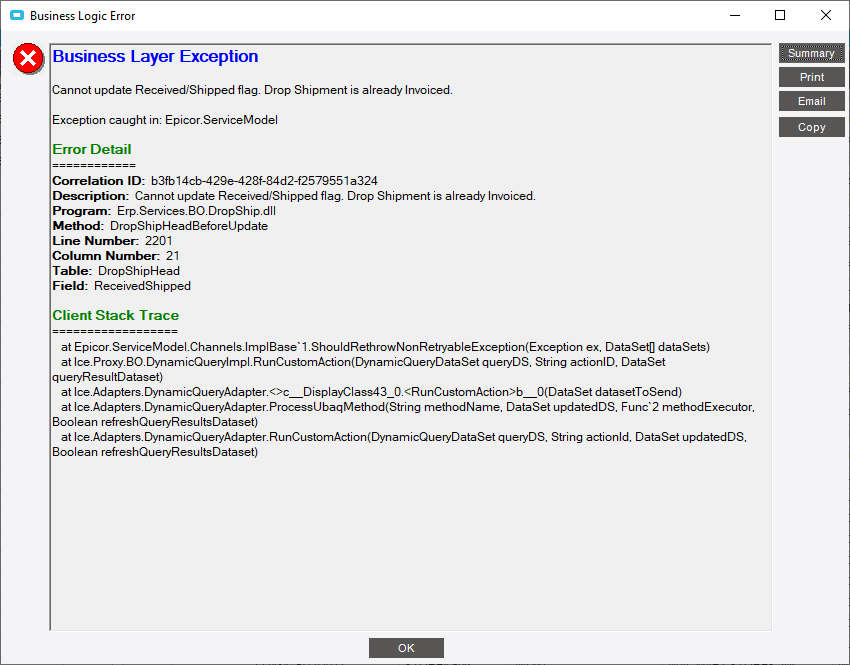
Task: Click the Line Number value 2201
Action: click(x=159, y=241)
